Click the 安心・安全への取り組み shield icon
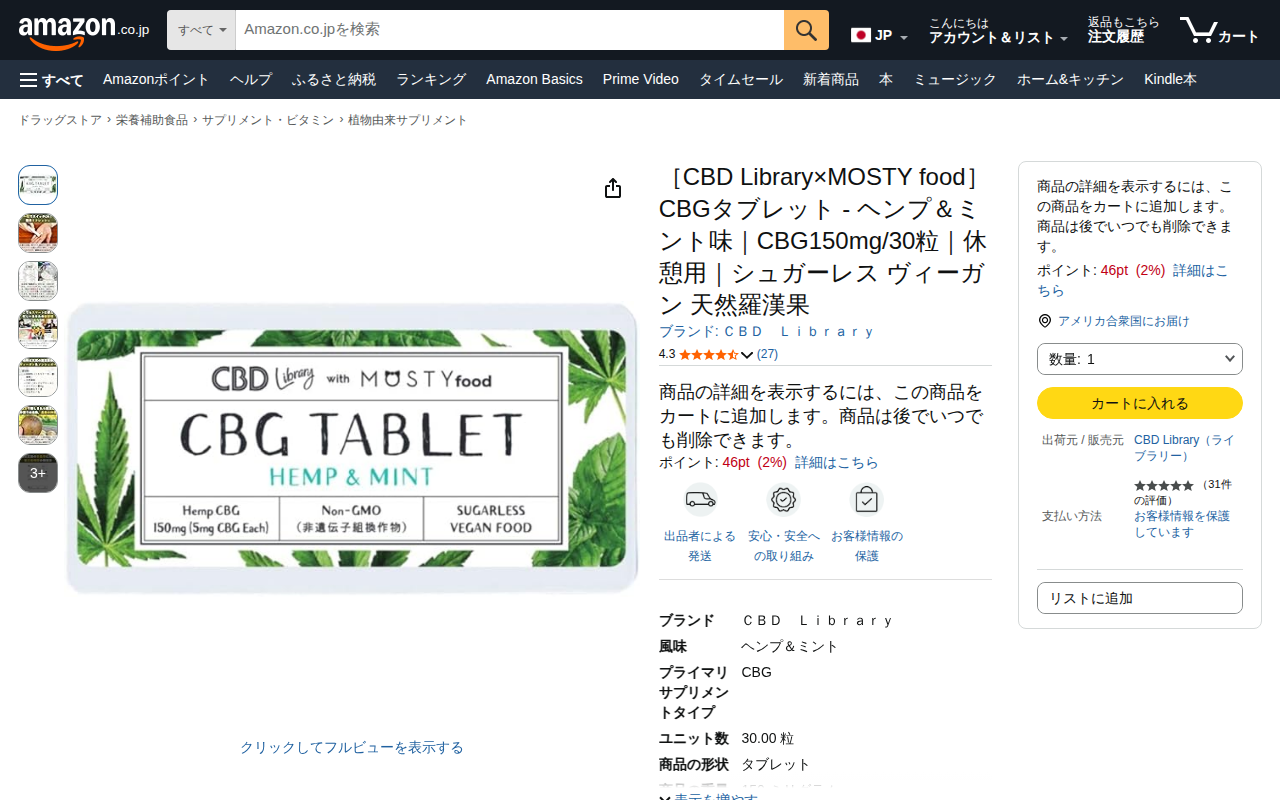1280x800 pixels. [783, 499]
